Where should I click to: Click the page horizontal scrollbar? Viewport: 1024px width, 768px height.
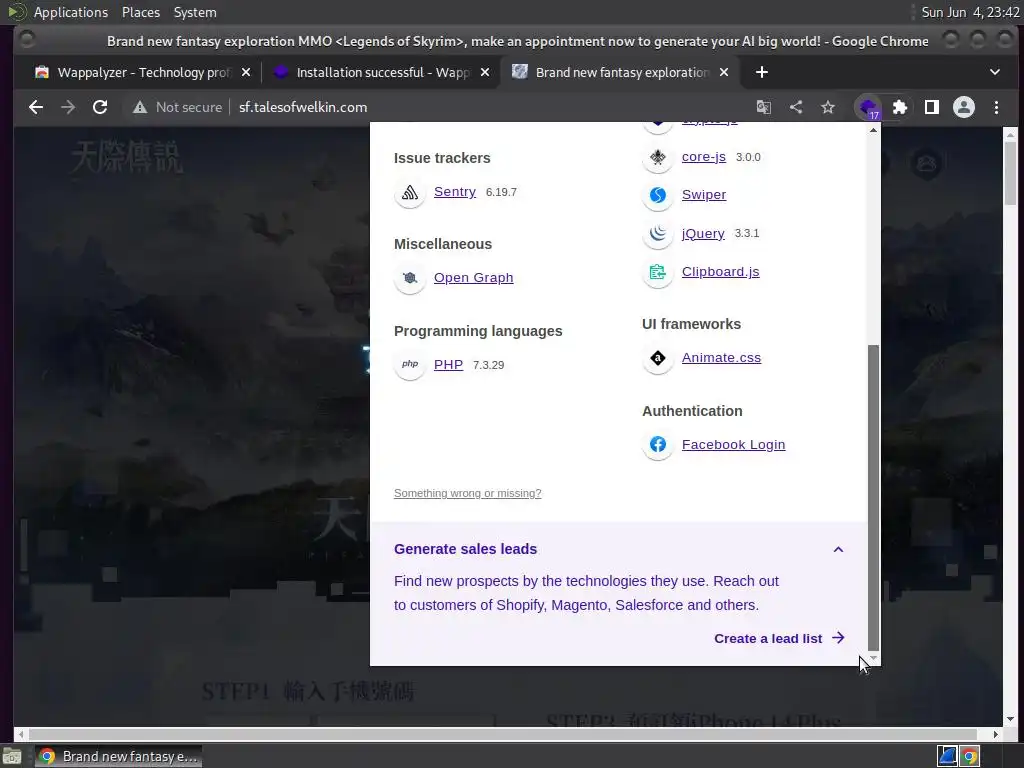(x=503, y=735)
